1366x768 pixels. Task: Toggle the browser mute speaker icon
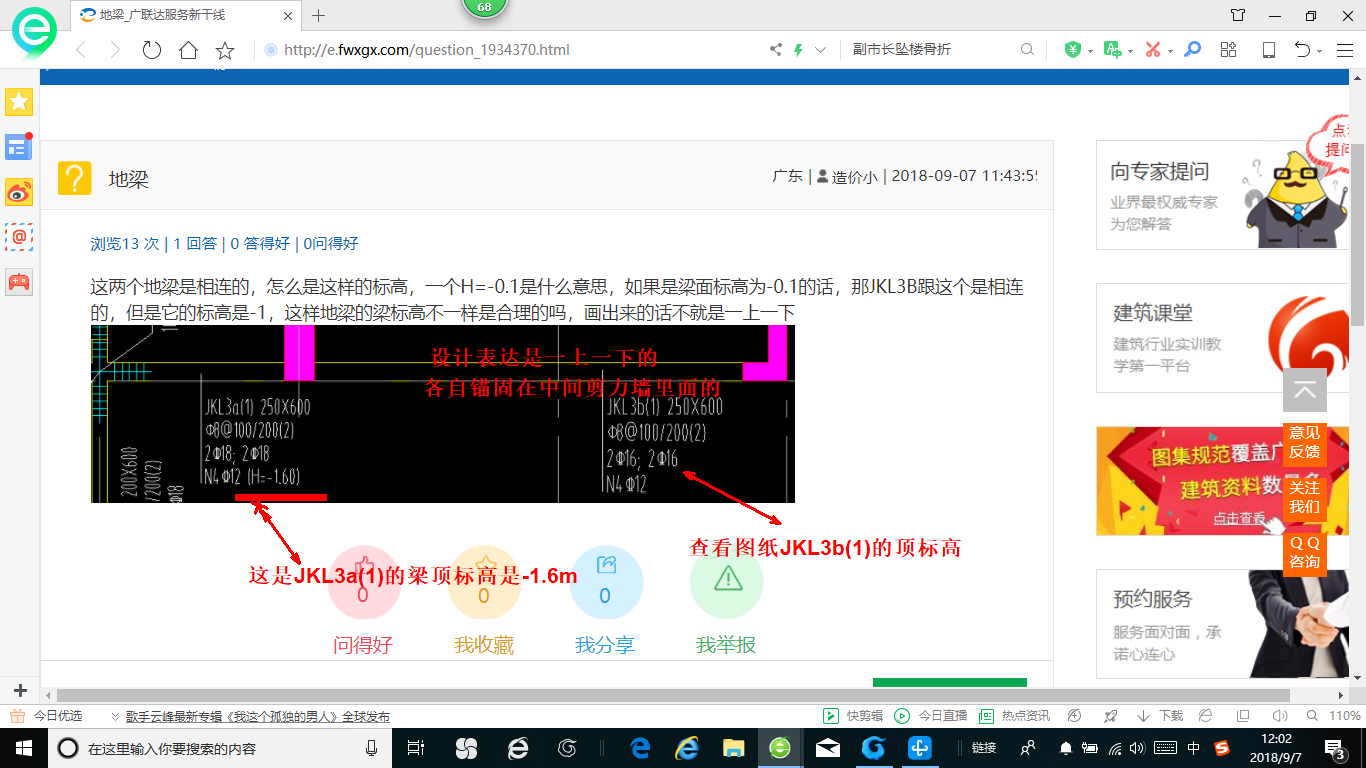click(1279, 716)
